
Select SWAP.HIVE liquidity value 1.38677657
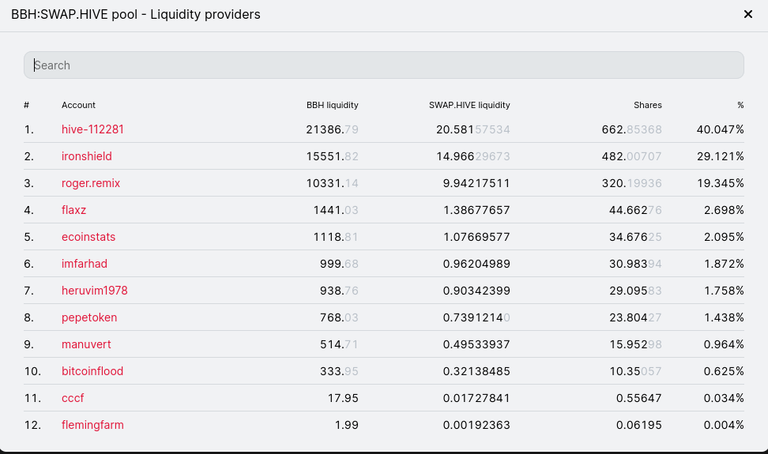477,210
